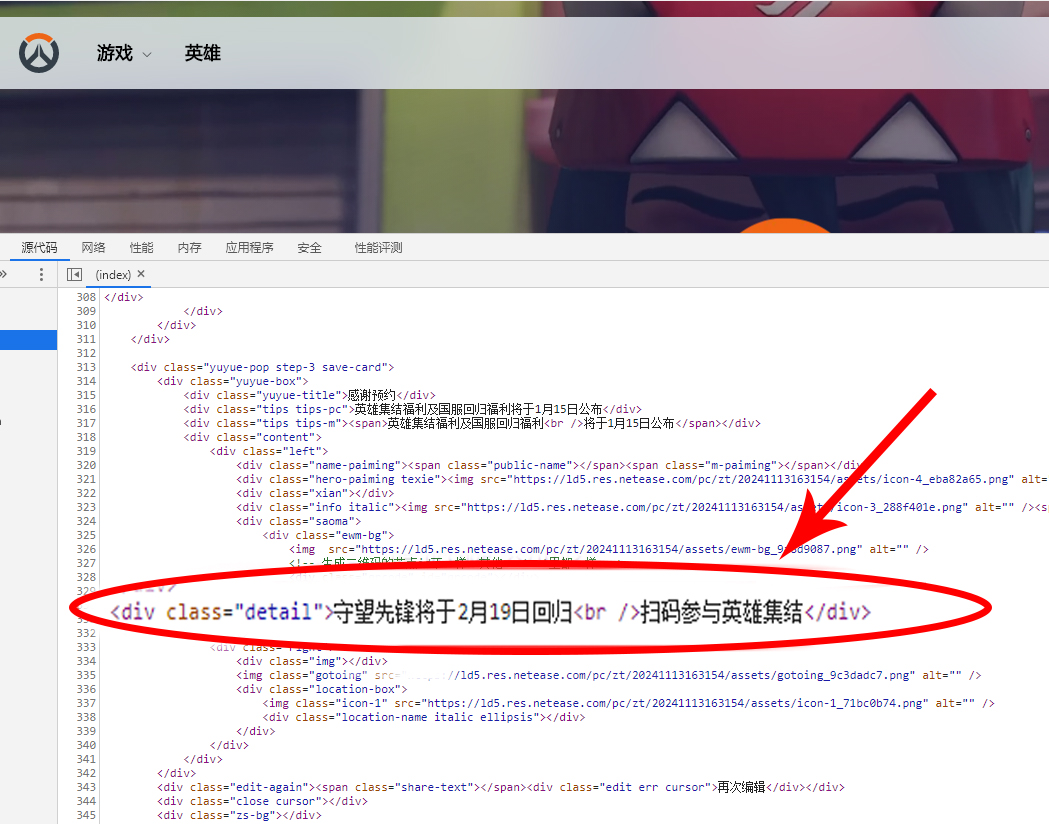
Task: Click the 感谢预约 title text
Action: pyautogui.click(x=372, y=395)
